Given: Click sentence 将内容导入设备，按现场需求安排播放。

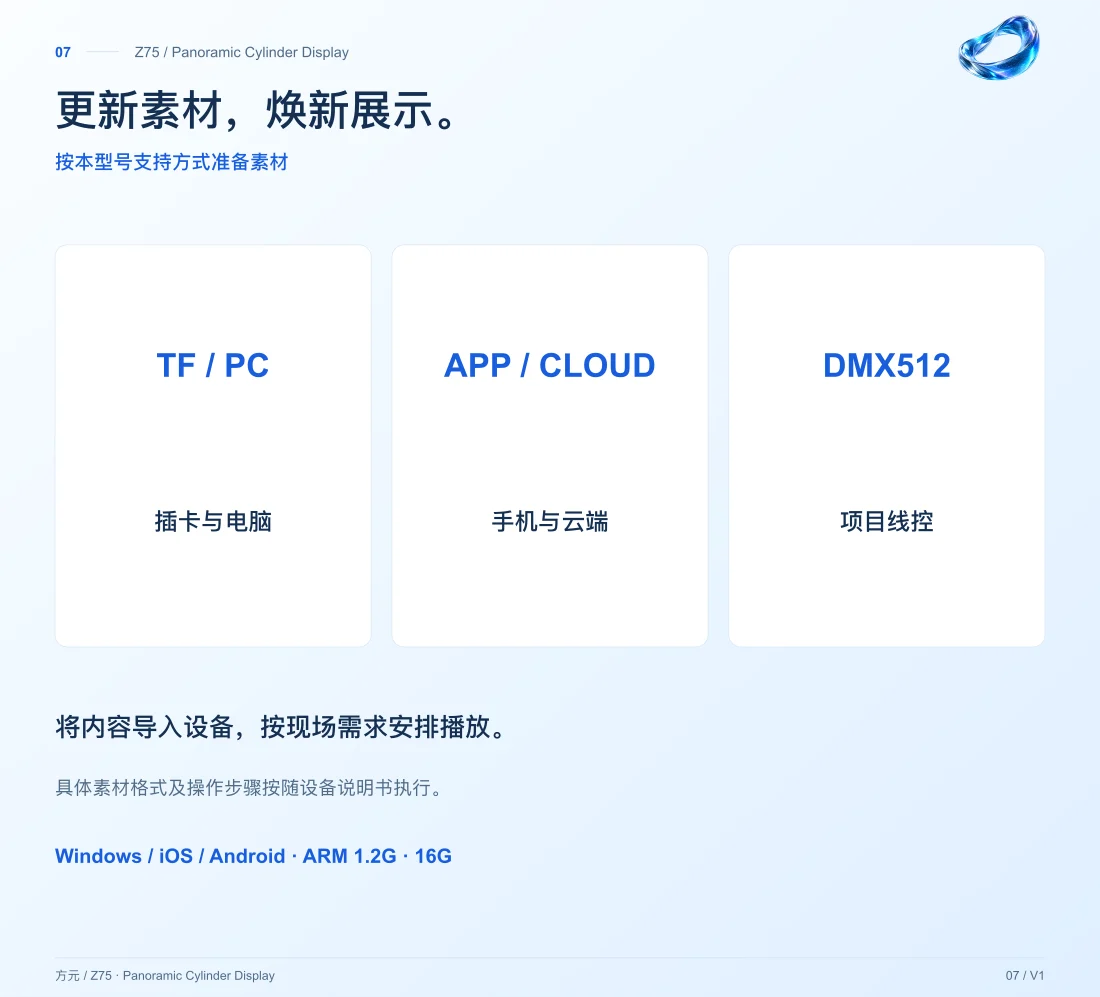Looking at the screenshot, I should [281, 727].
